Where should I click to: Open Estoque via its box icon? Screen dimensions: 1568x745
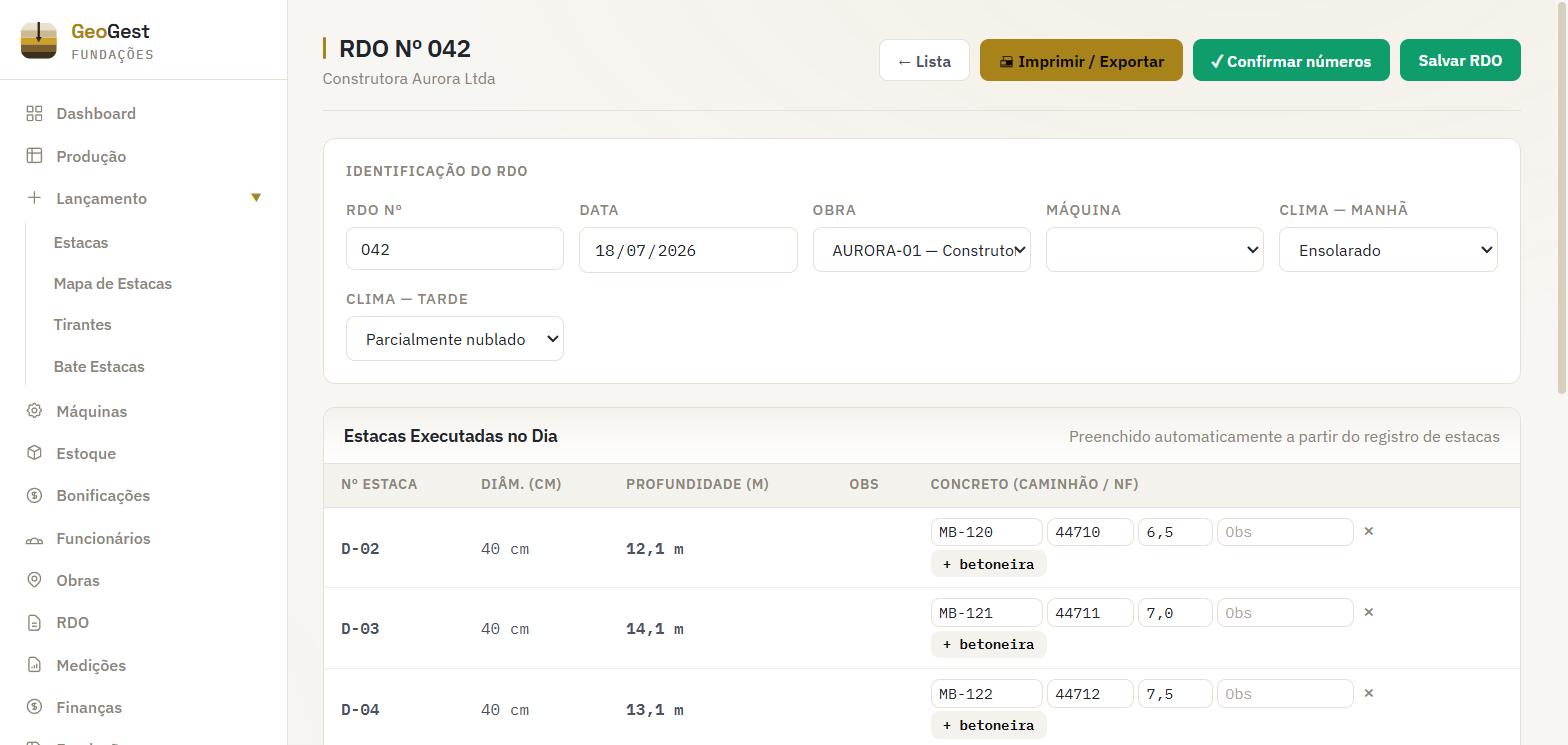pos(34,453)
